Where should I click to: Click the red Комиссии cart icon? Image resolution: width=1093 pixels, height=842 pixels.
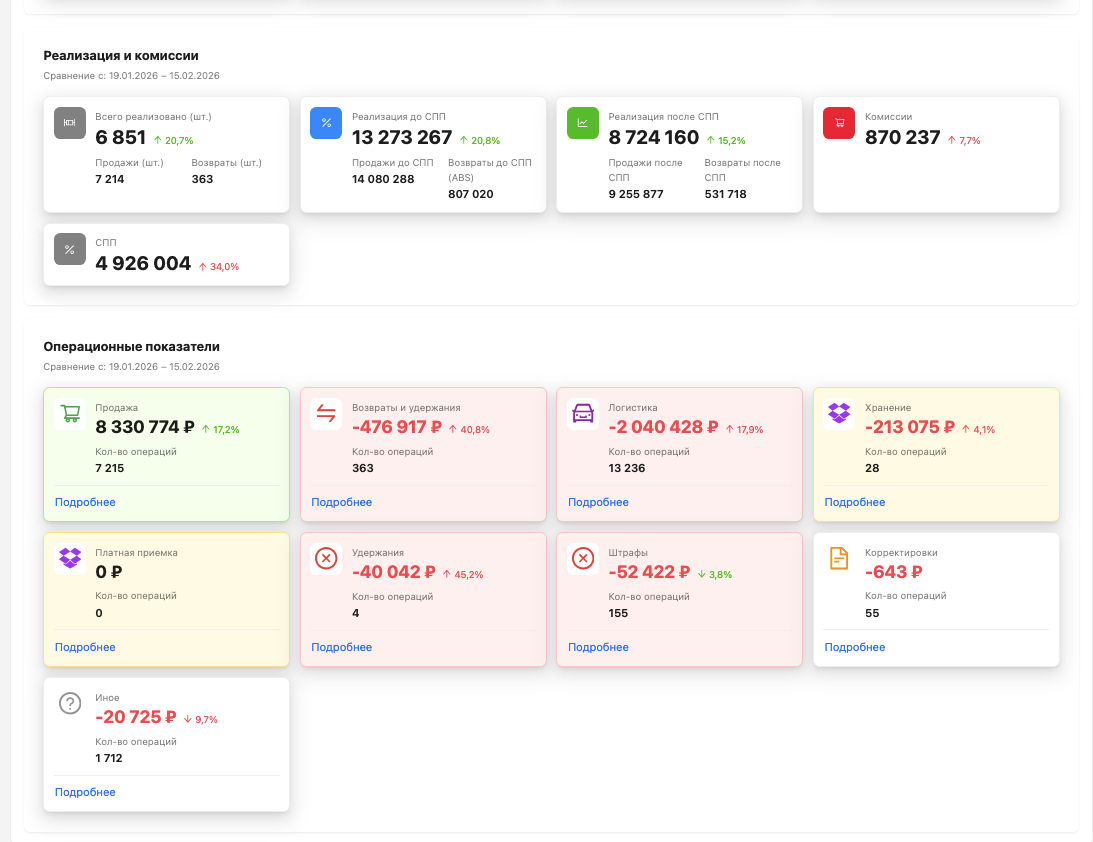[x=839, y=123]
